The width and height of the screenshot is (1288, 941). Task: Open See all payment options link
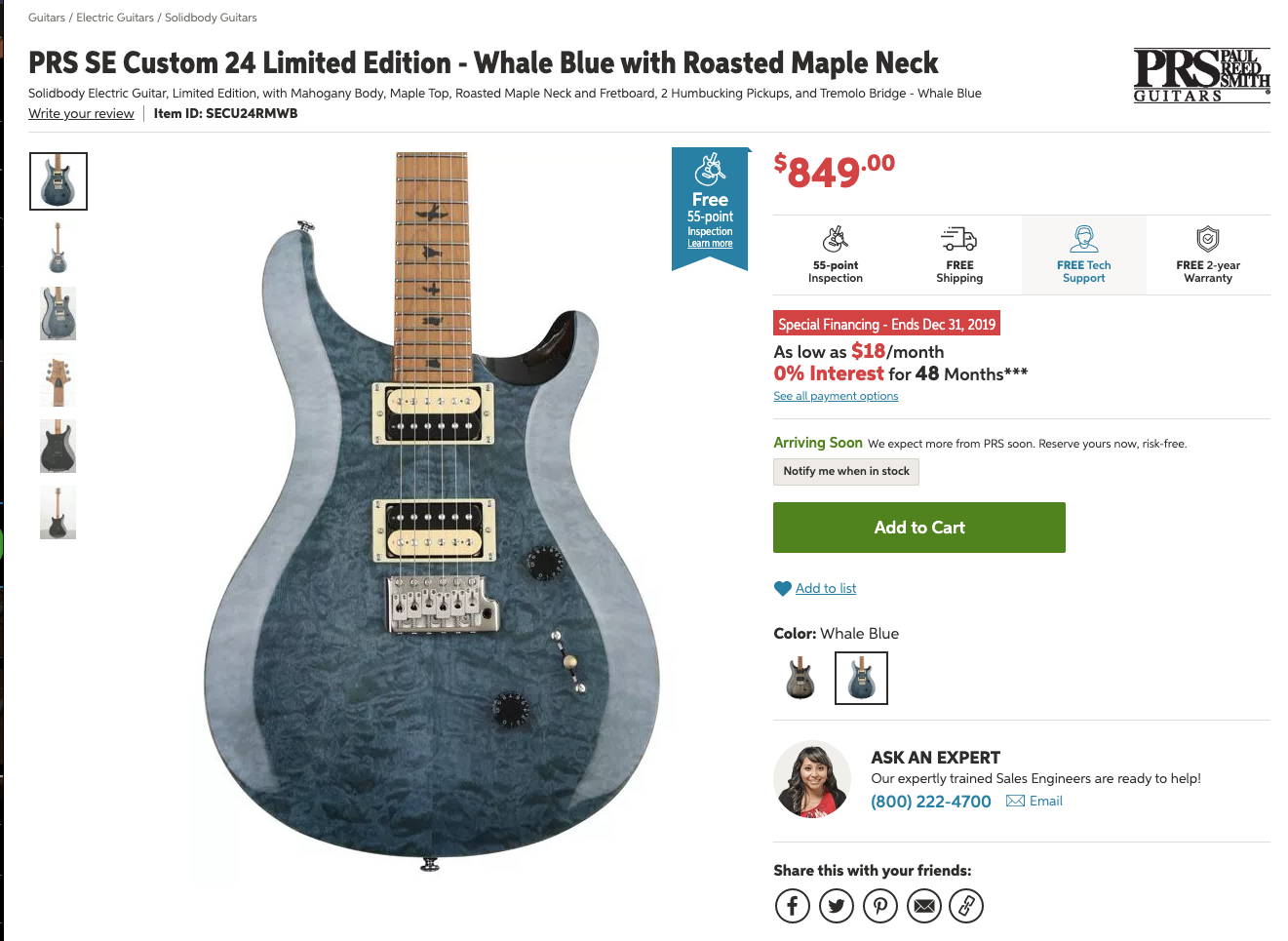click(x=836, y=396)
